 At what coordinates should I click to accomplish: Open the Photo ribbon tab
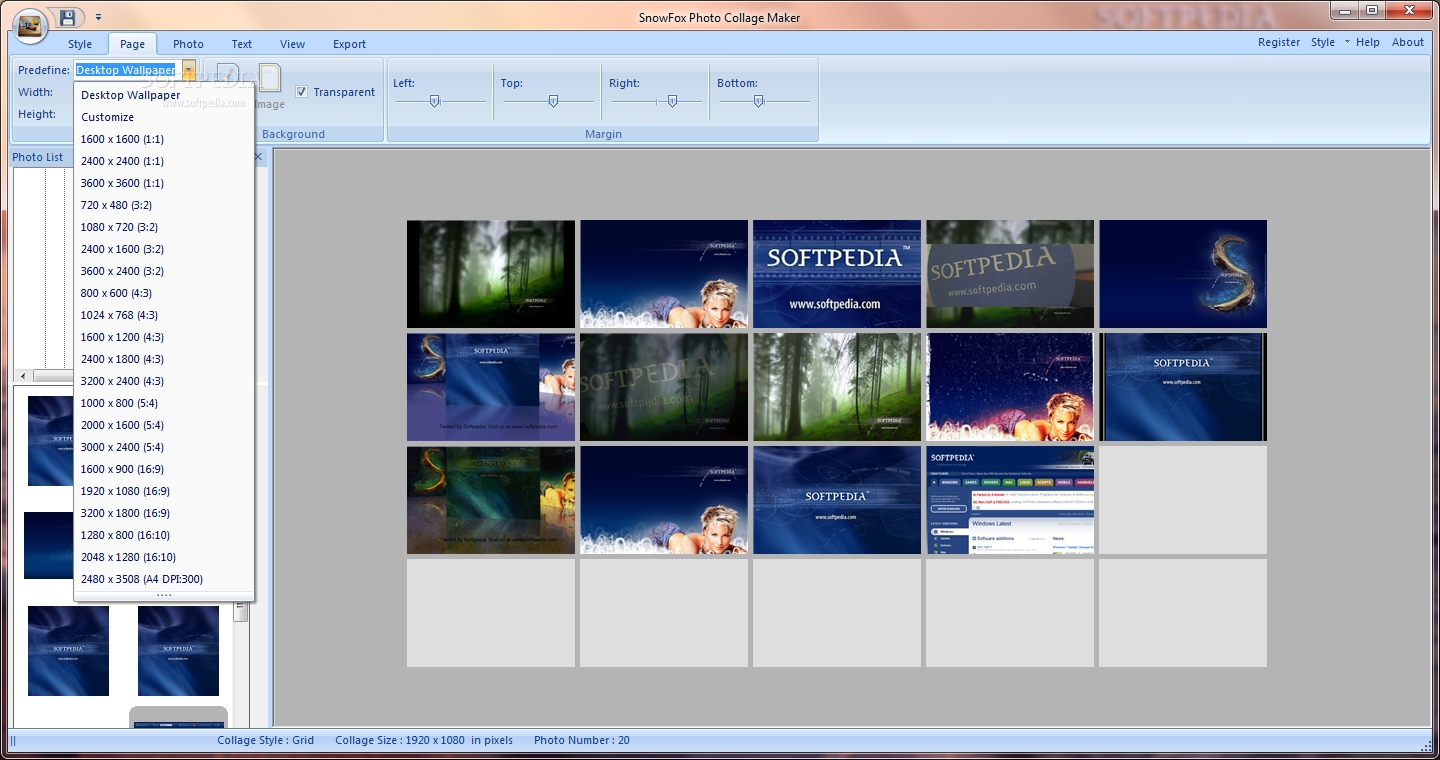point(188,44)
